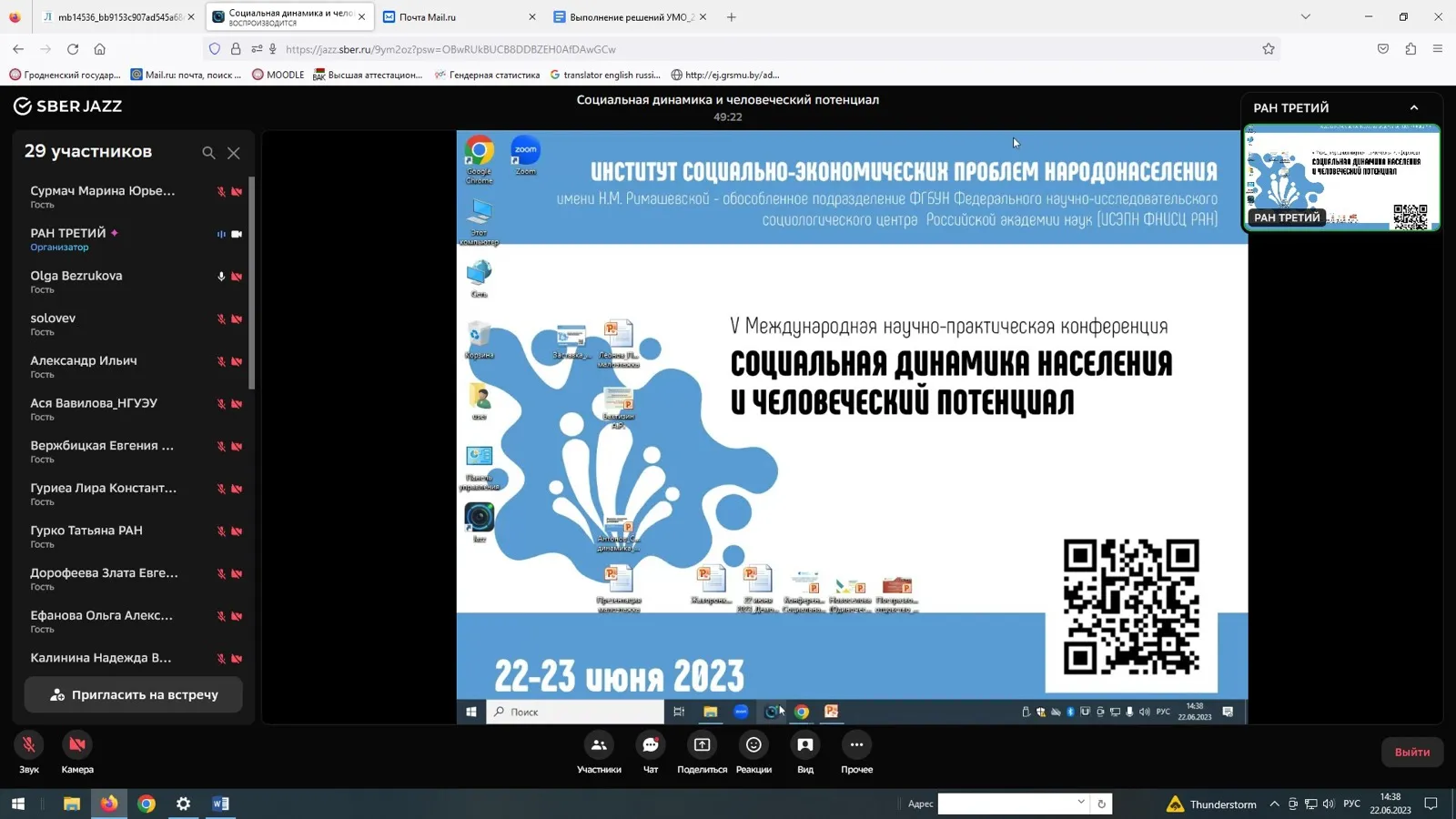This screenshot has width=1456, height=819.
Task: Collapse the РАН ТРЕТИЙ video panel chevron
Action: (x=1414, y=107)
